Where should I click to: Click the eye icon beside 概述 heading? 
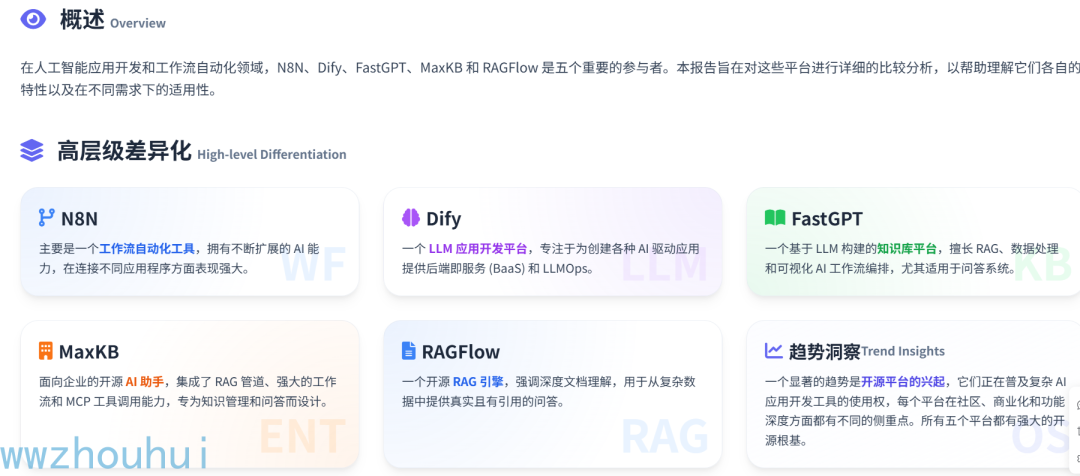point(33,19)
